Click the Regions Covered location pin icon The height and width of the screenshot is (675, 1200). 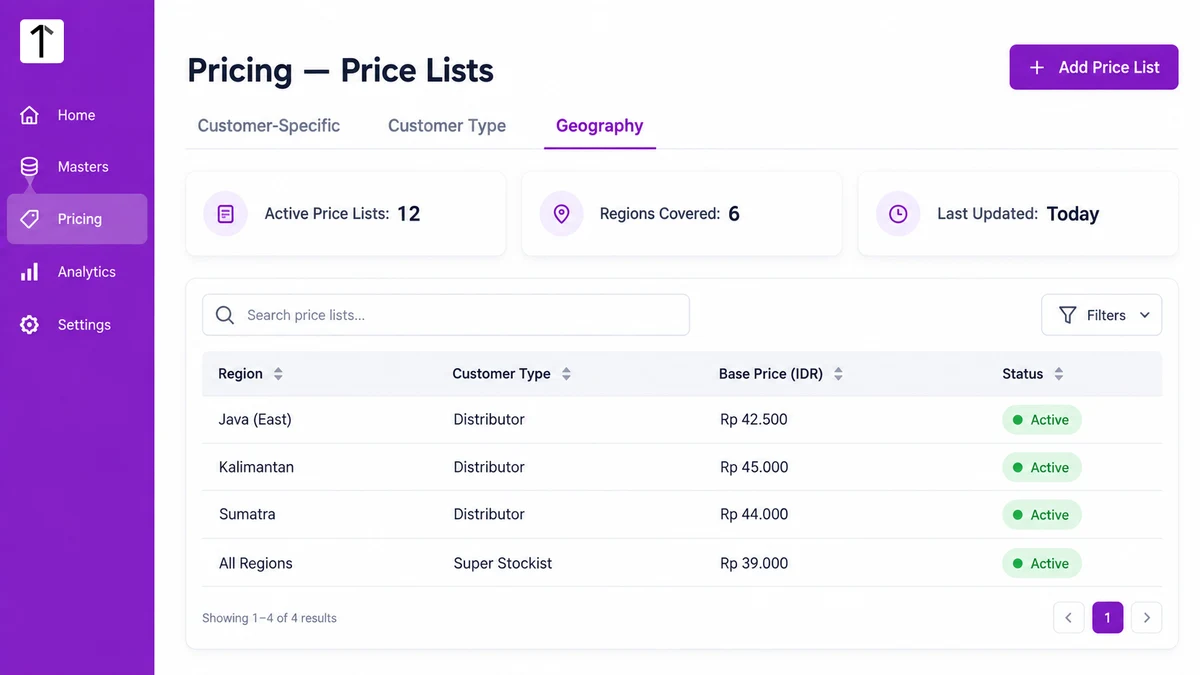[562, 214]
